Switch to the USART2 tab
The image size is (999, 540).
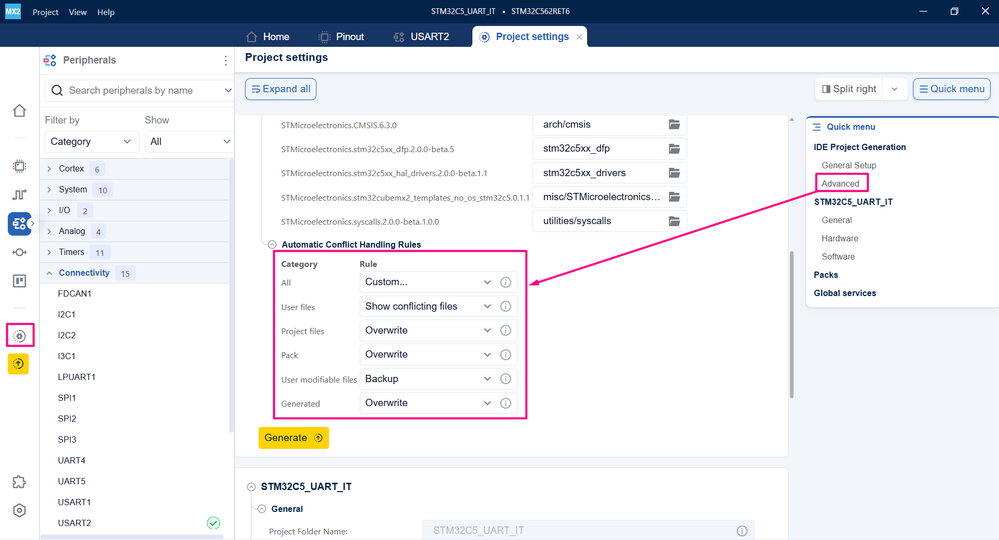click(421, 37)
